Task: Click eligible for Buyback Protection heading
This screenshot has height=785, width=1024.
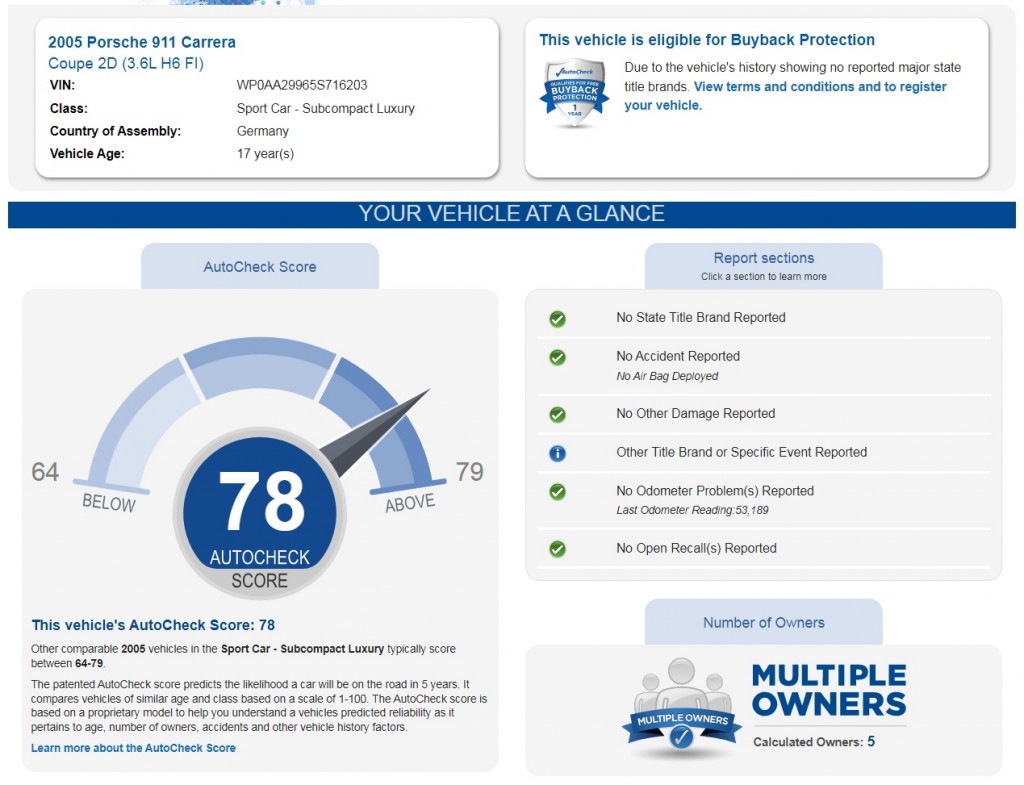Action: point(707,40)
